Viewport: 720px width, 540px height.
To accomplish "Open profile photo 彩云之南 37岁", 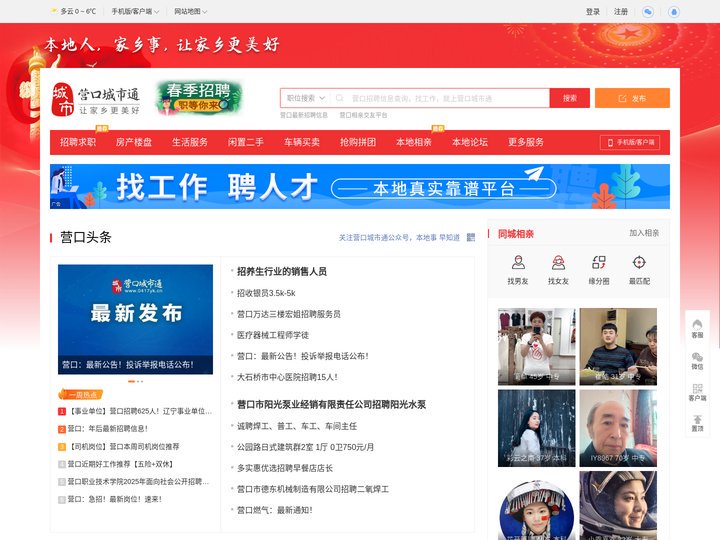I will click(536, 428).
